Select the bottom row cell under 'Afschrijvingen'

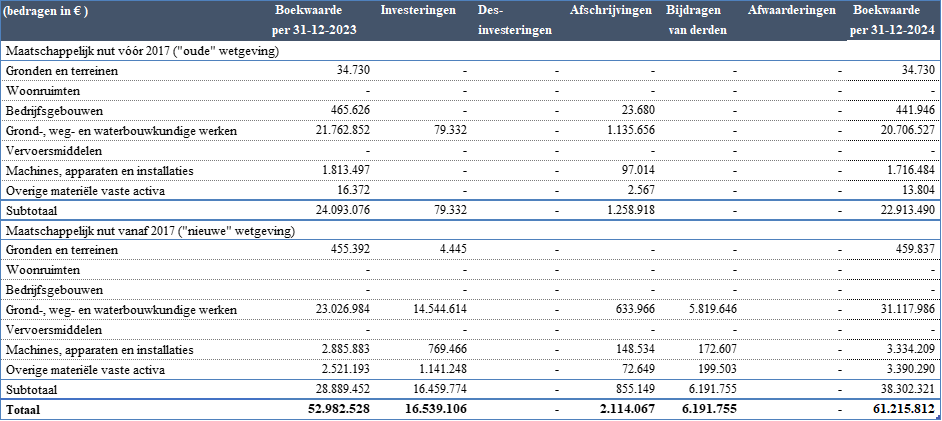[610, 409]
